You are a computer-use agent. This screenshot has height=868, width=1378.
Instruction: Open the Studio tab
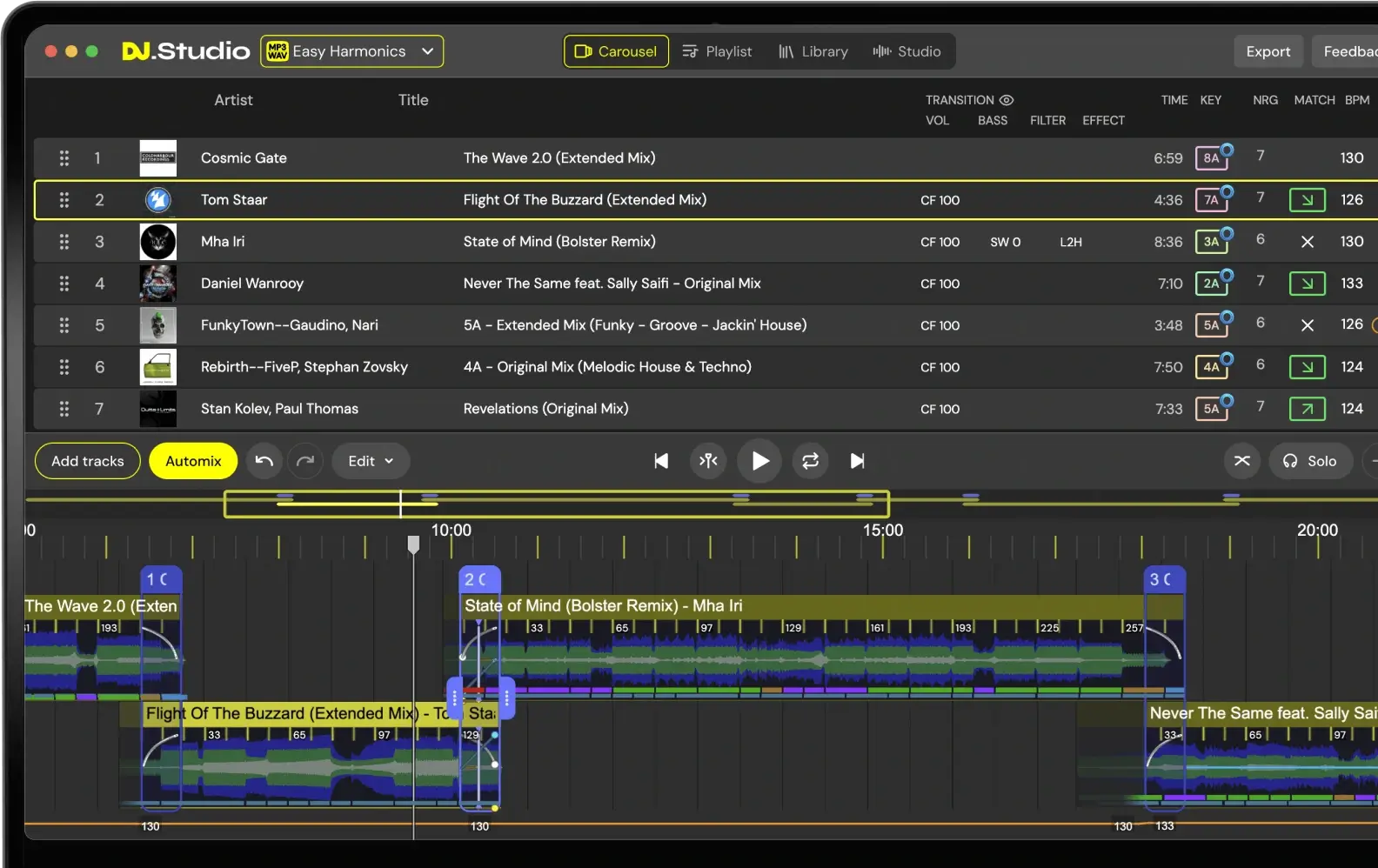pyautogui.click(x=906, y=51)
